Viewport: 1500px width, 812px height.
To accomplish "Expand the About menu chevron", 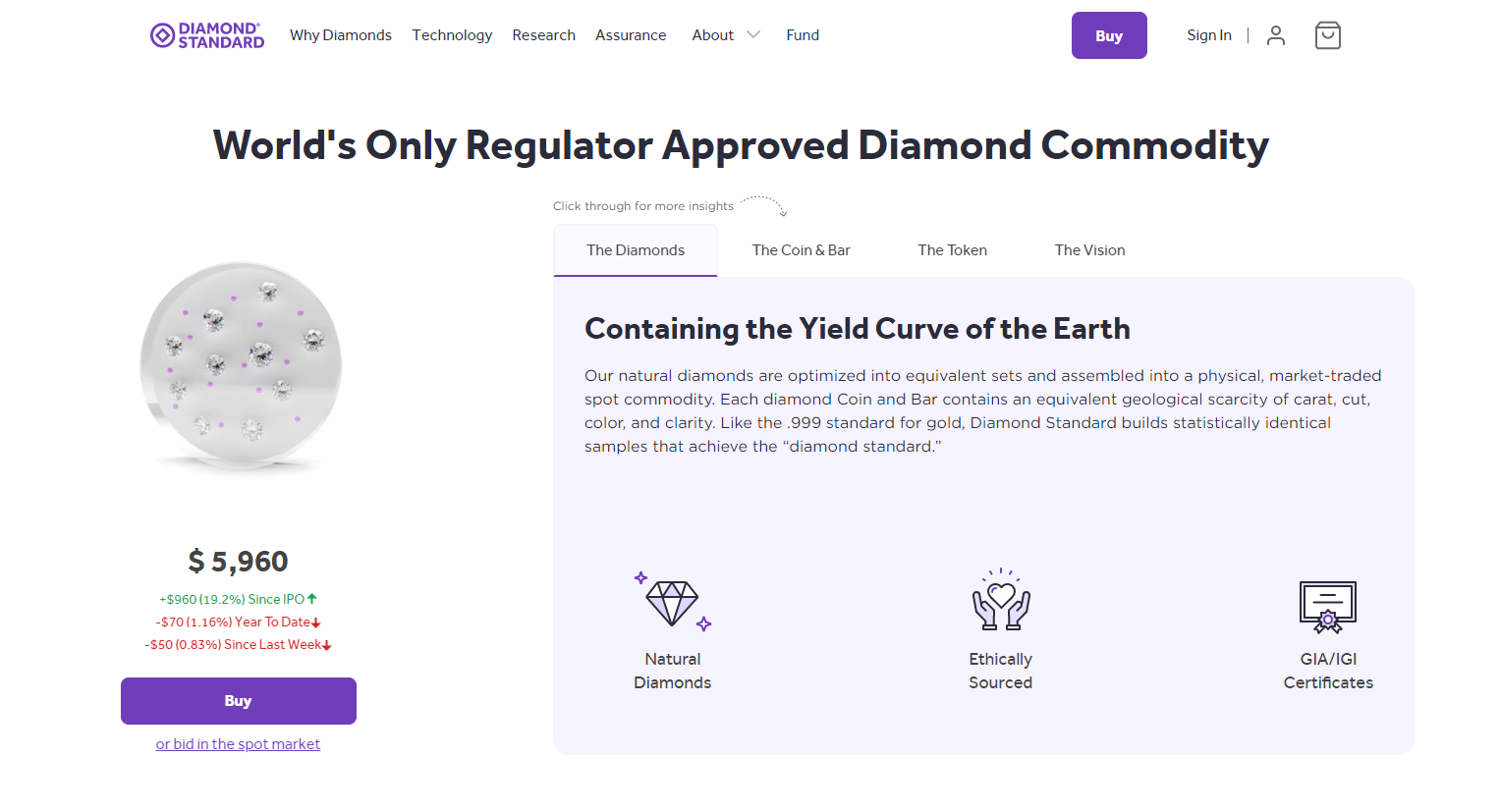I will click(x=753, y=35).
